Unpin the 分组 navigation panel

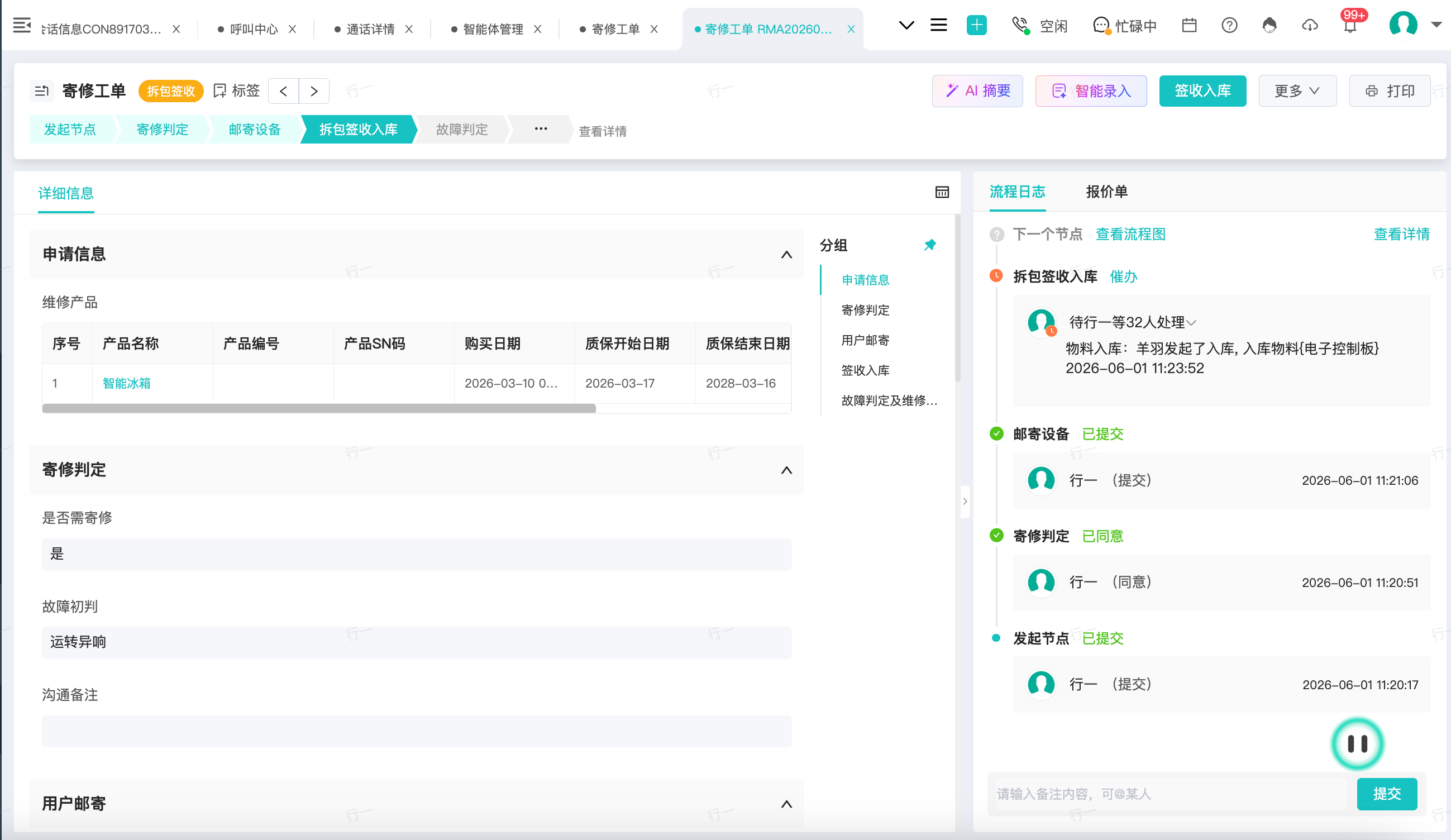pos(929,245)
